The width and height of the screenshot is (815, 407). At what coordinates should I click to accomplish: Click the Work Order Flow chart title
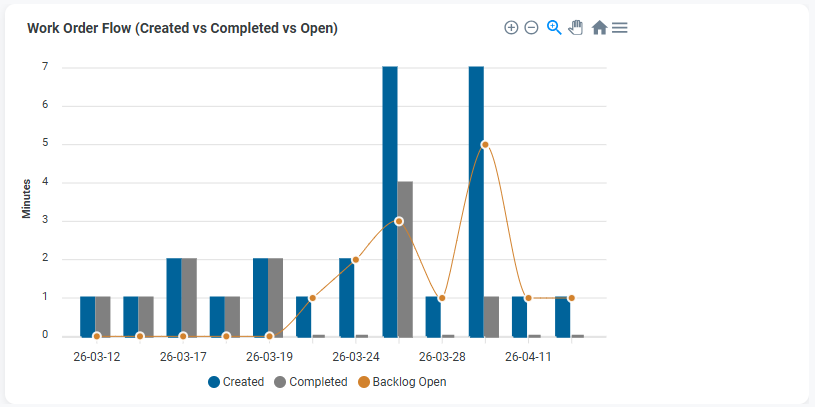182,29
